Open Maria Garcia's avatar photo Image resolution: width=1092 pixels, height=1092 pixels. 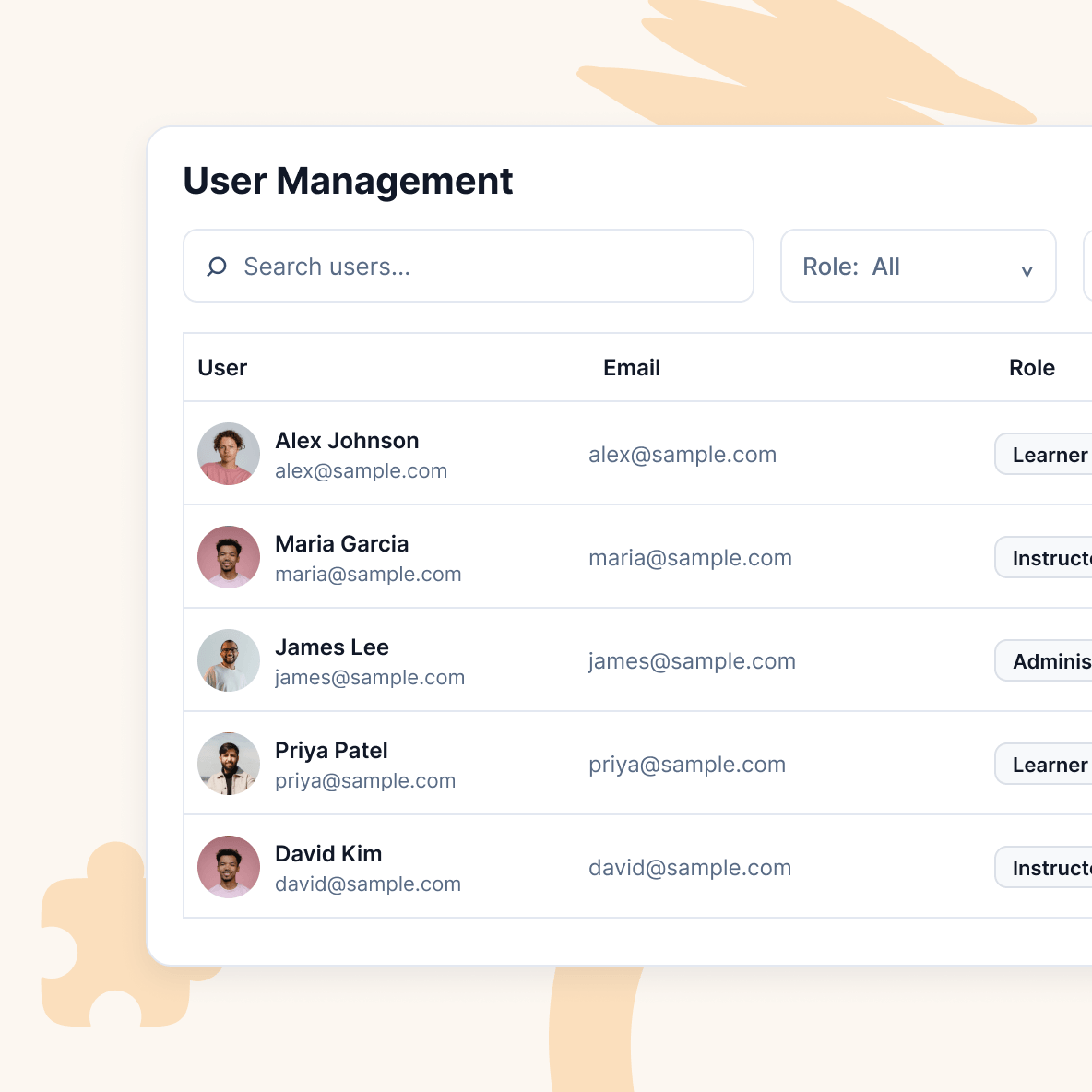(229, 556)
